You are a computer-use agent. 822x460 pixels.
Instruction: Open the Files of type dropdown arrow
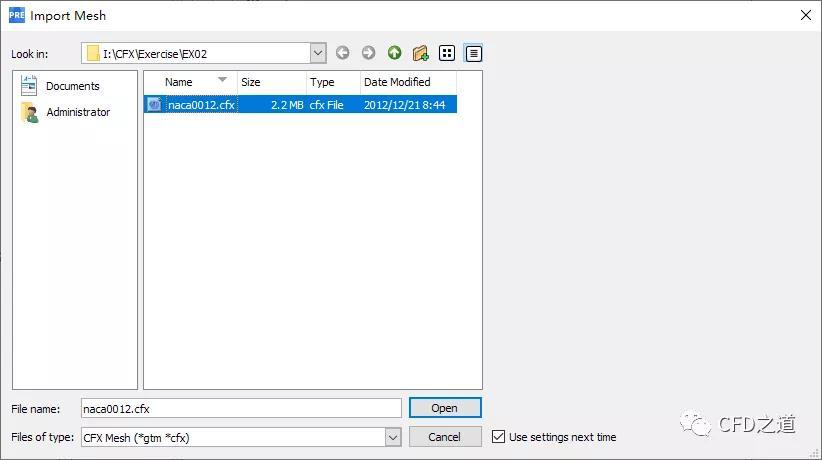click(x=393, y=437)
